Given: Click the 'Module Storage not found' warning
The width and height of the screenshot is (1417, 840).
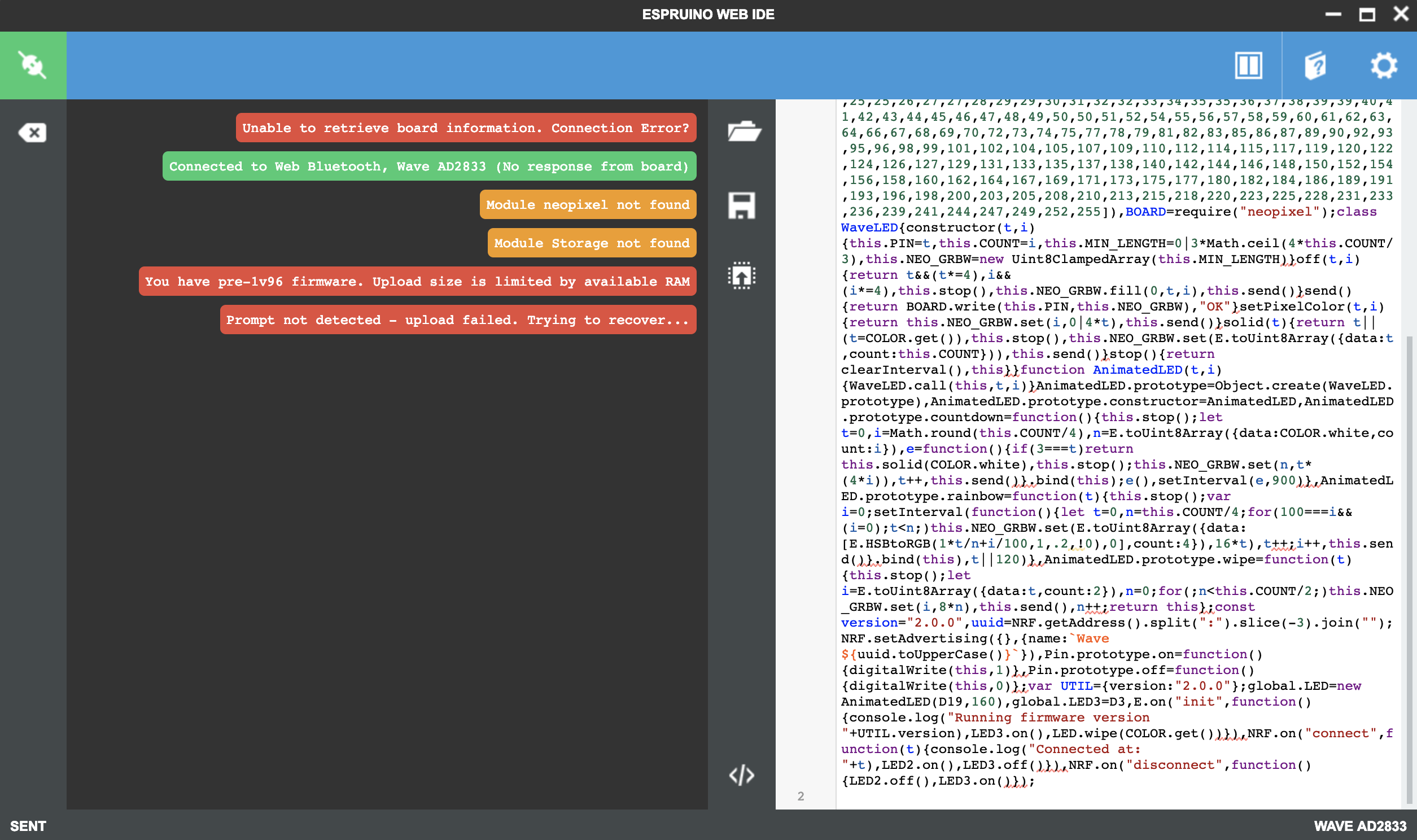Looking at the screenshot, I should coord(592,243).
